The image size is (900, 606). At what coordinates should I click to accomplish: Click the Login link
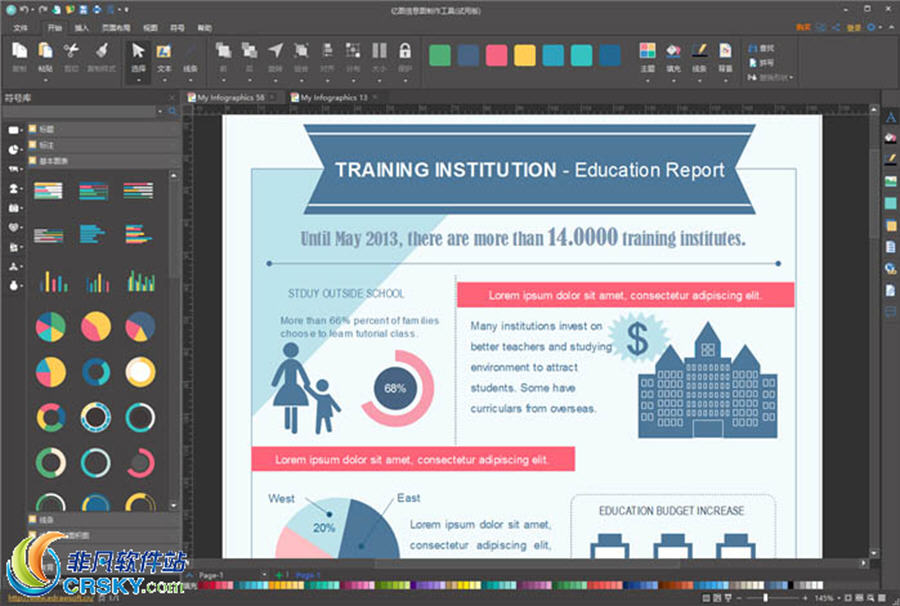coord(854,28)
